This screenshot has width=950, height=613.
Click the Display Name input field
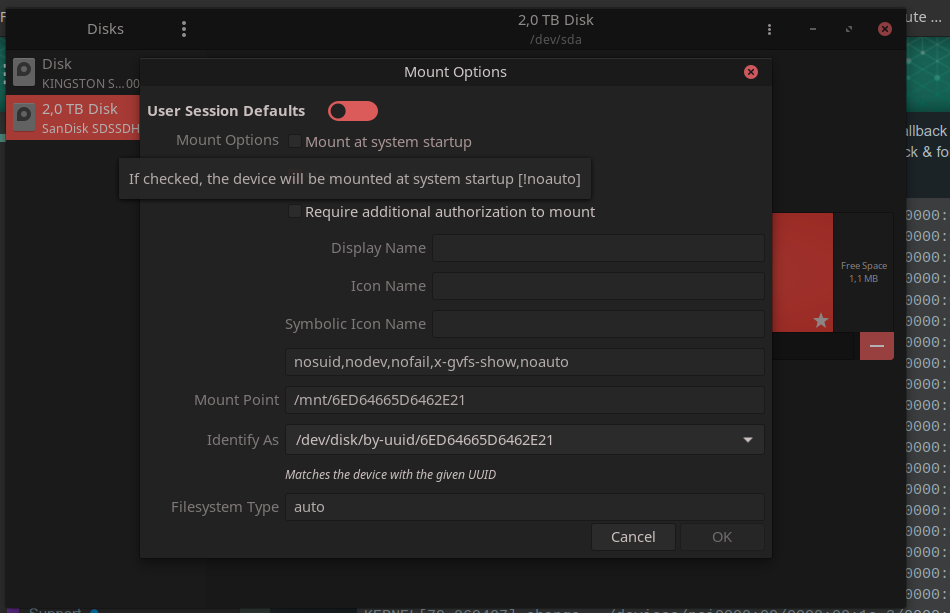598,248
